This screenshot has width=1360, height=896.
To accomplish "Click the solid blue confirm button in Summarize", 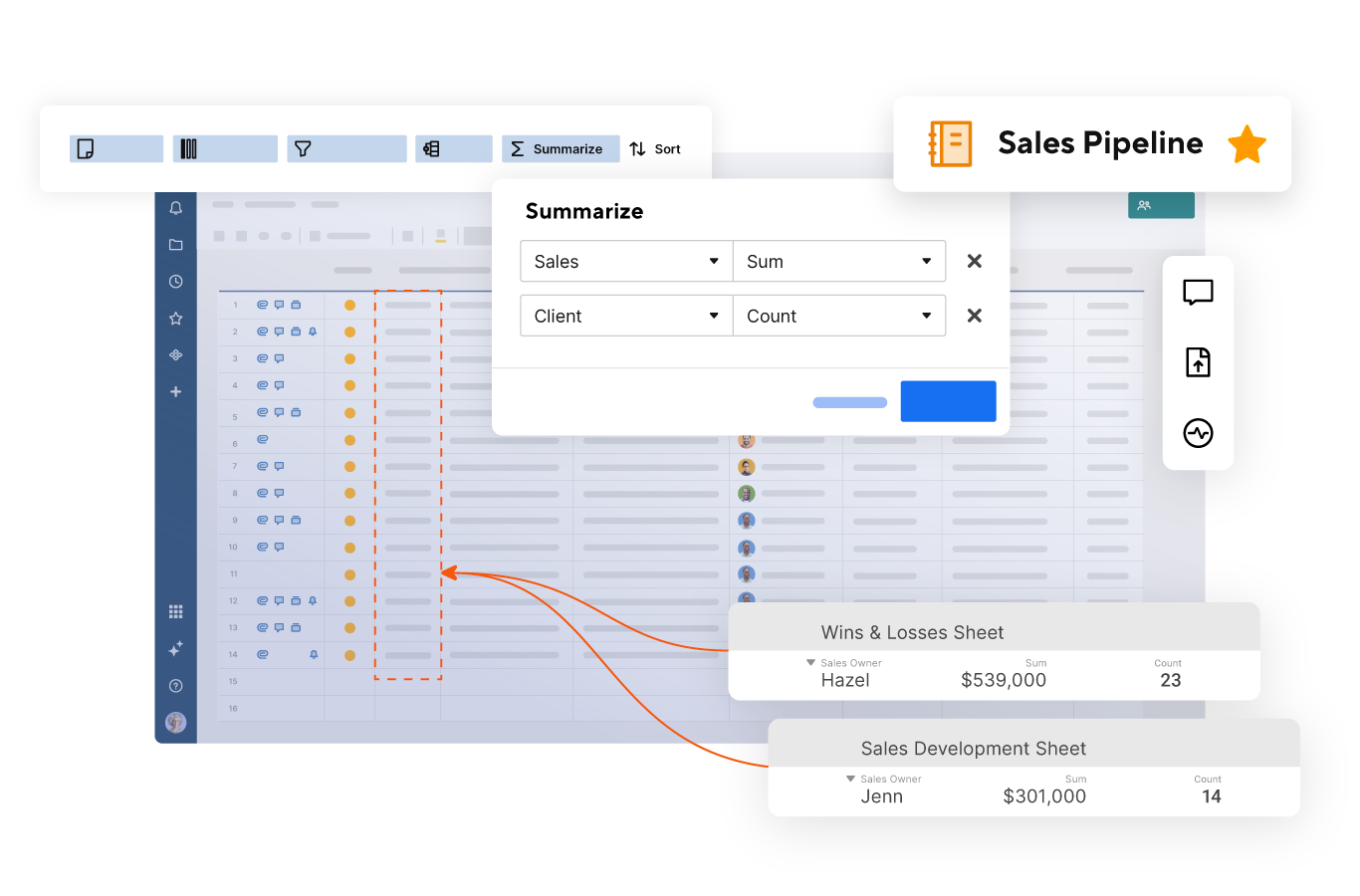I will coord(948,401).
